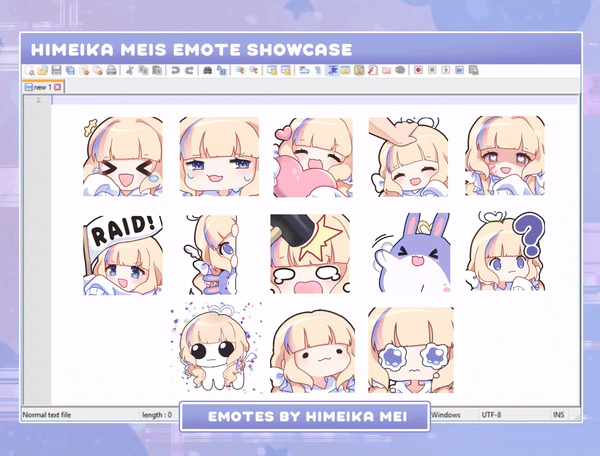
Task: Save the document with the floppy icon
Action: click(56, 71)
